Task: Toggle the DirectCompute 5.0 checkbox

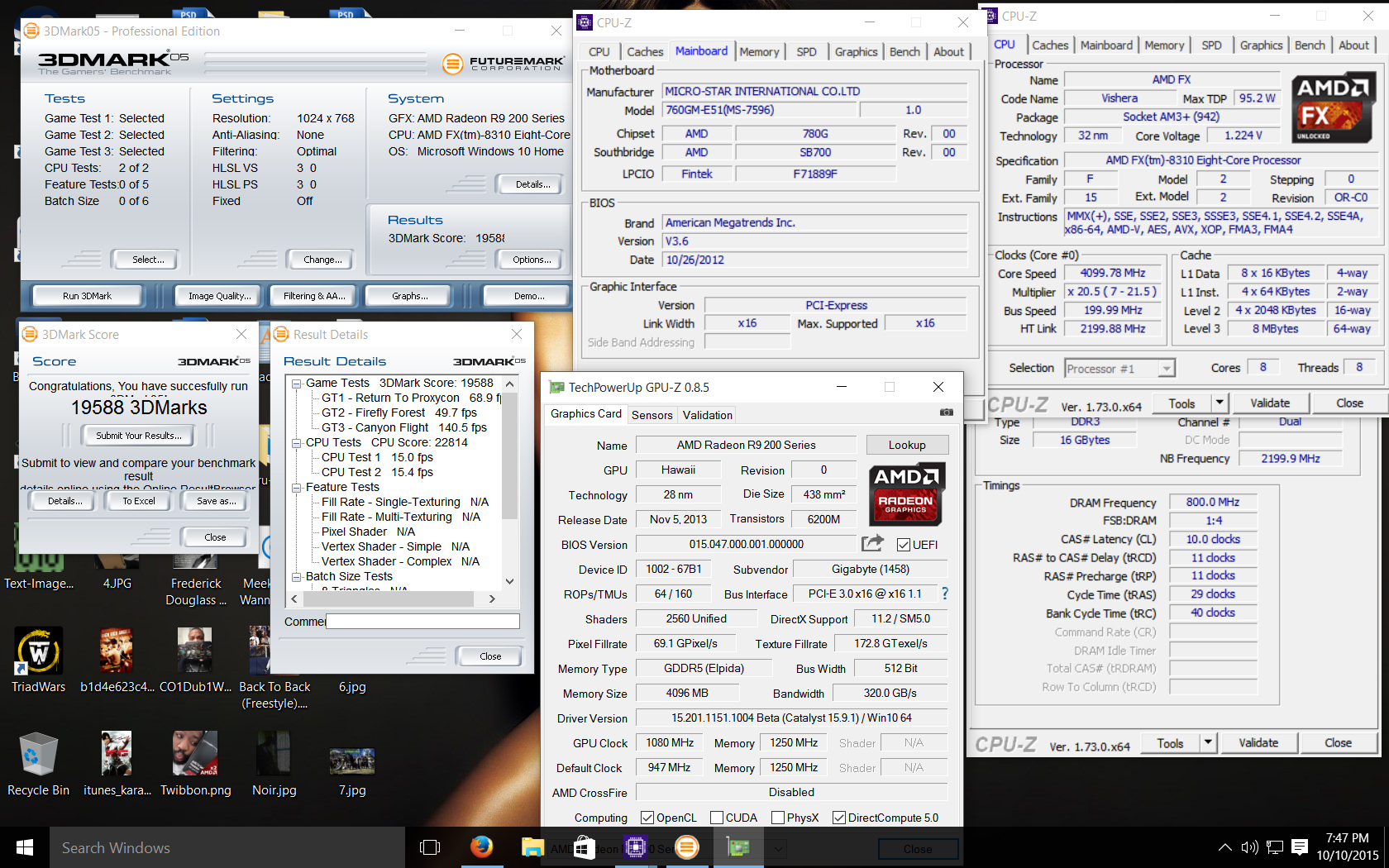Action: click(839, 818)
